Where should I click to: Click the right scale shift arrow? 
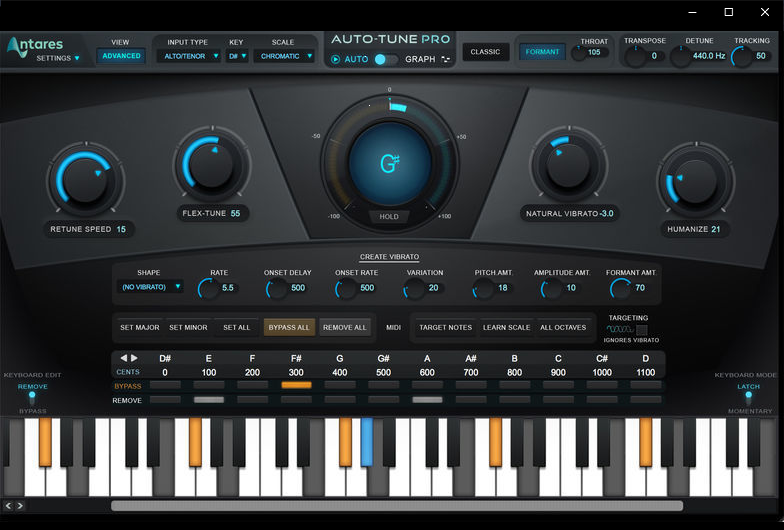pos(134,358)
